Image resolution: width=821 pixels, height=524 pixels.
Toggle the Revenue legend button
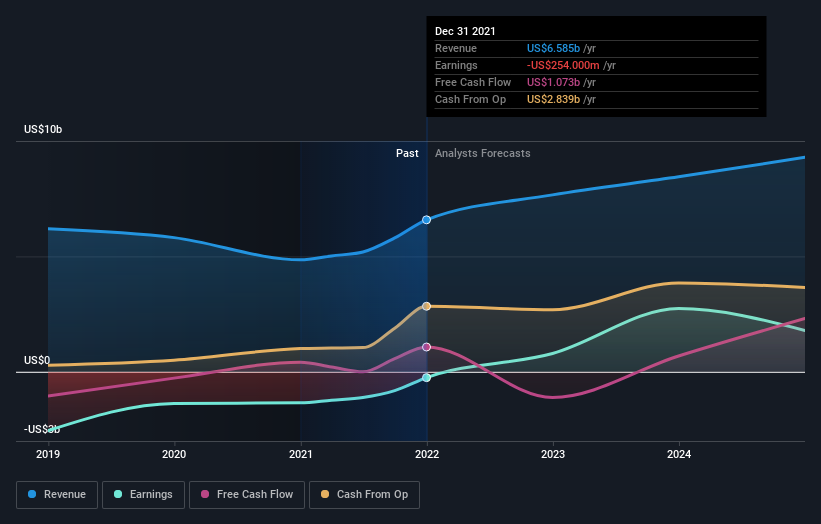57,495
